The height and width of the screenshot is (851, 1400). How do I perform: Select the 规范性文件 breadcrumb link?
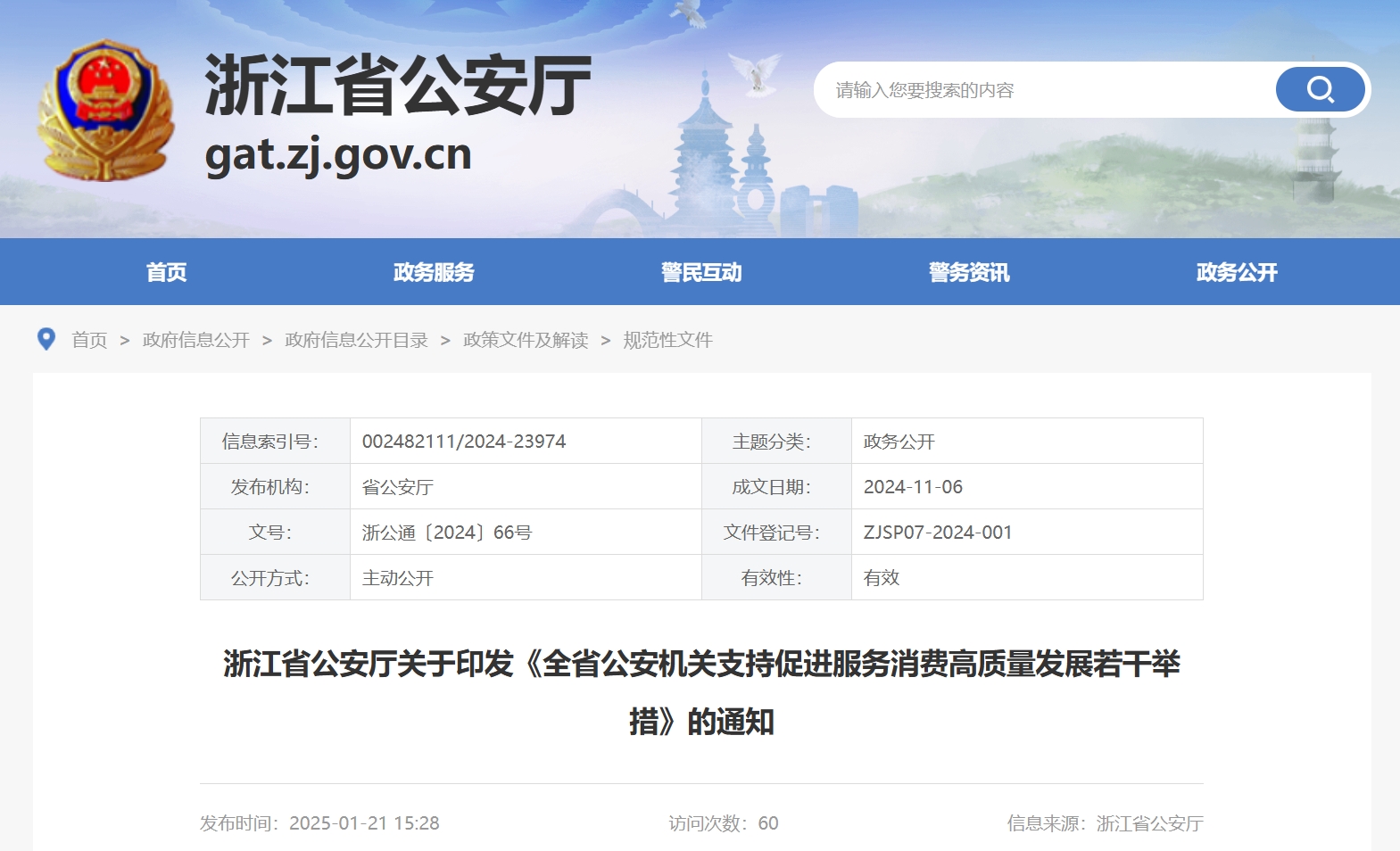coord(667,340)
